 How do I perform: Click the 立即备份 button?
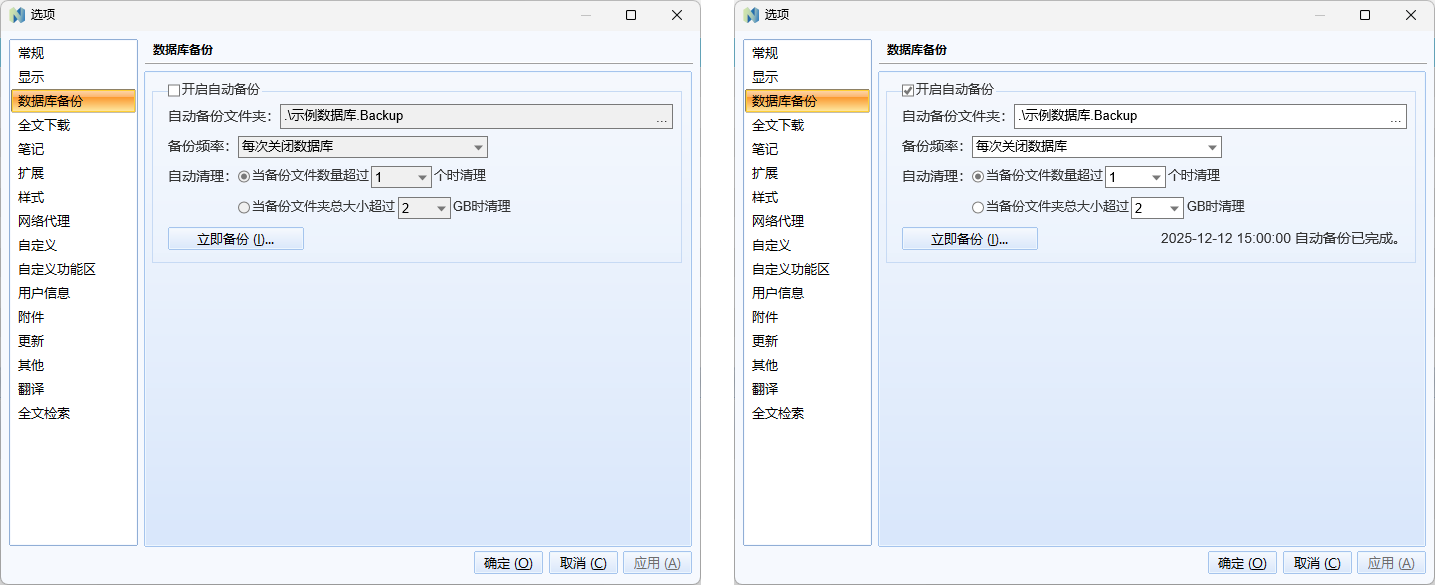pyautogui.click(x=235, y=238)
